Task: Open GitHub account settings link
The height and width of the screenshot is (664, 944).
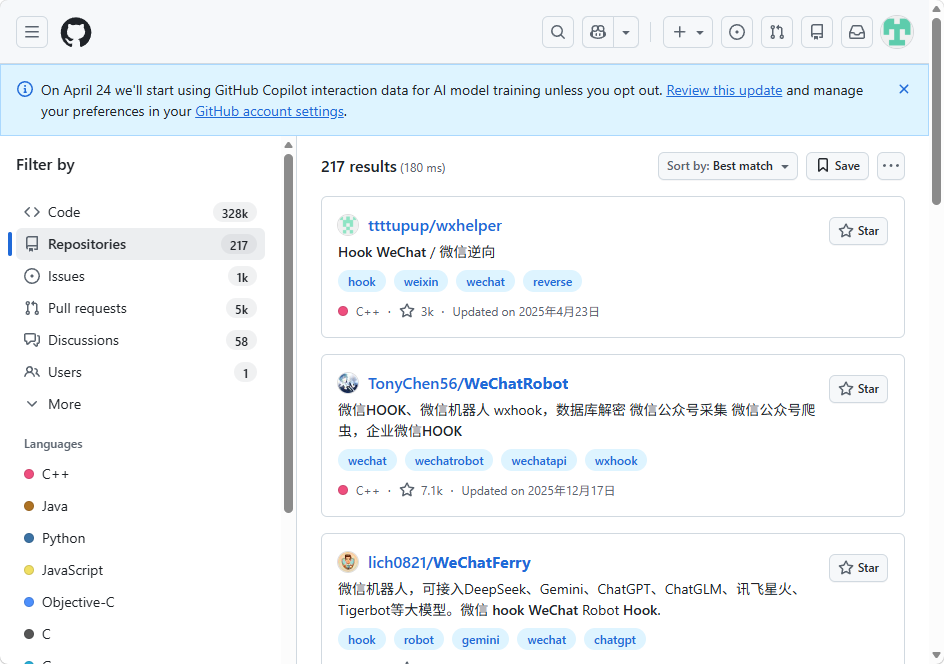Action: coord(269,111)
